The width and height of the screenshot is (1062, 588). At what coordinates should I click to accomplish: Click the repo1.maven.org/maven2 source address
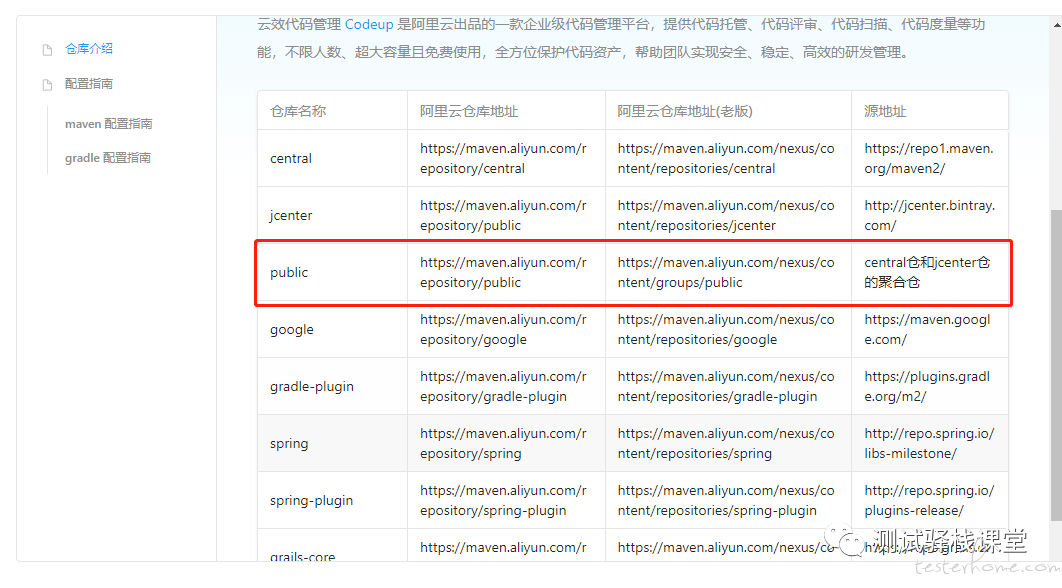929,159
